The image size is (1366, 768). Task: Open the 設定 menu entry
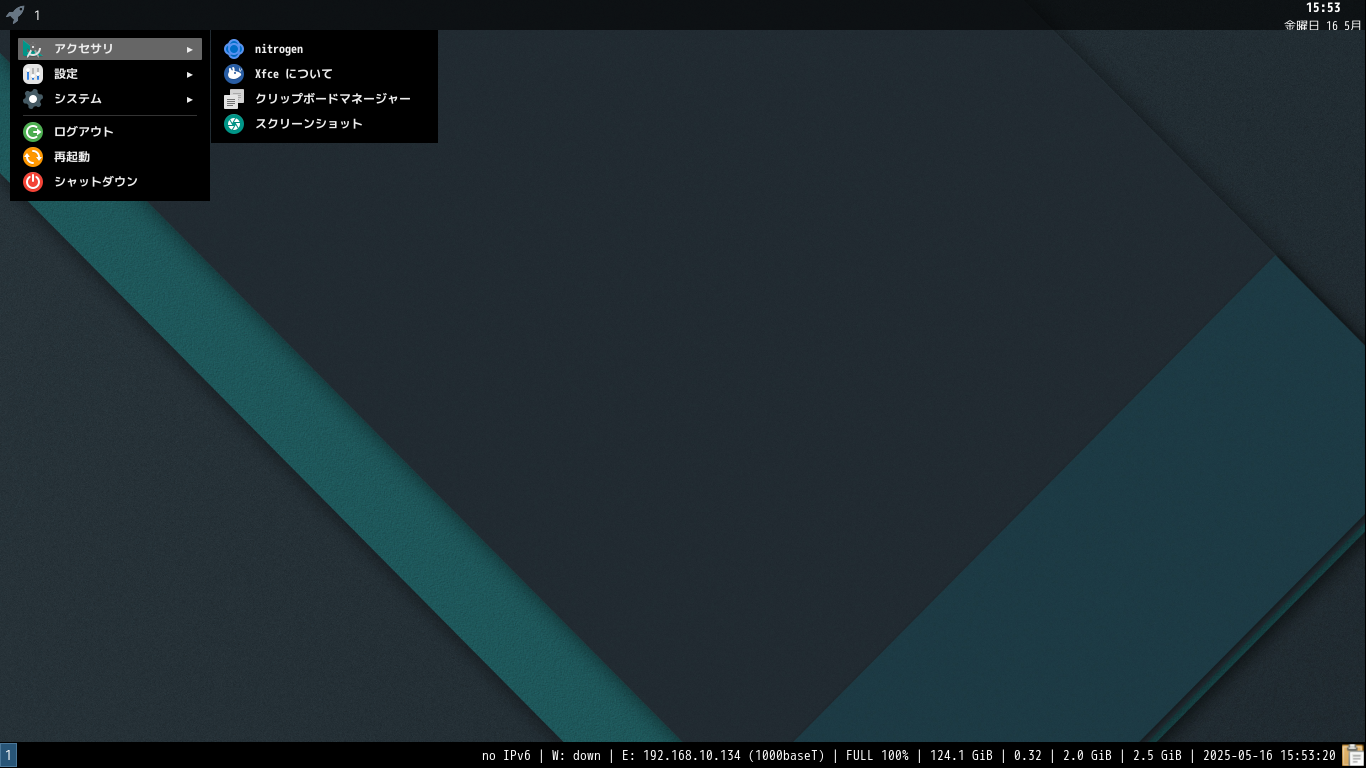pyautogui.click(x=110, y=74)
